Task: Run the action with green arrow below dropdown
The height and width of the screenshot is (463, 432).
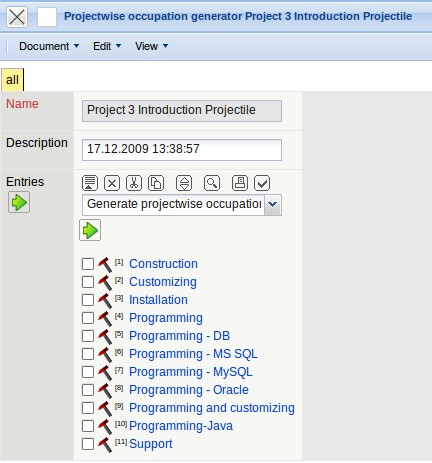Action: (90, 230)
